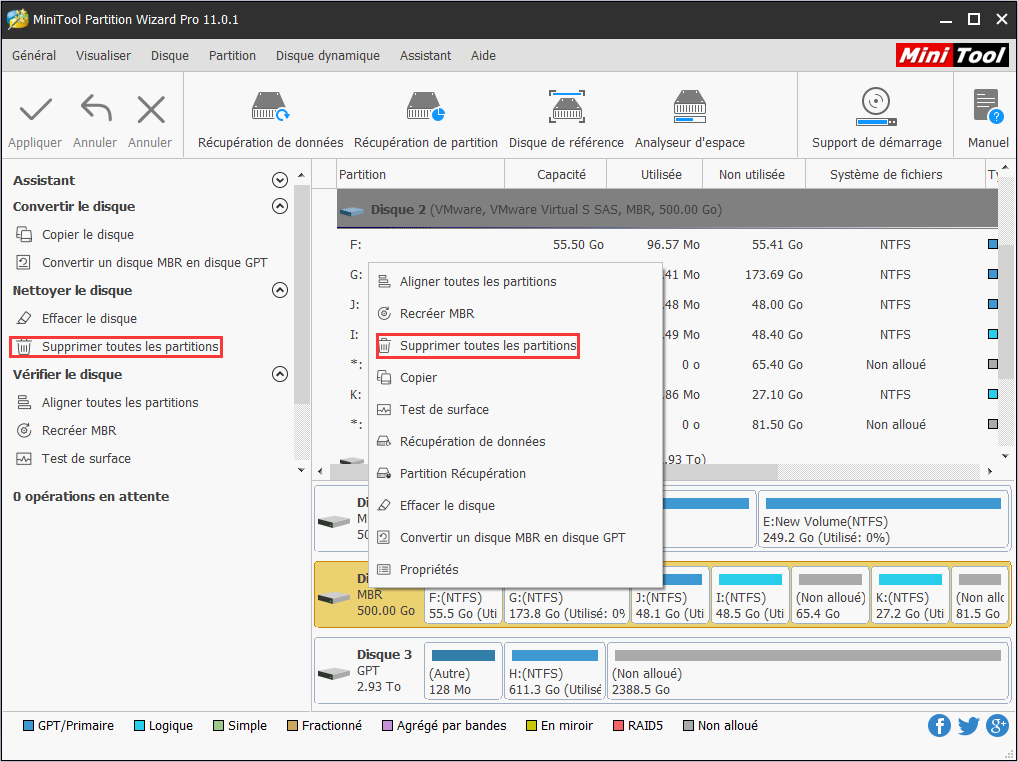Image resolution: width=1018 pixels, height=762 pixels.
Task: Choose Test de surface in context menu
Action: [x=515, y=410]
